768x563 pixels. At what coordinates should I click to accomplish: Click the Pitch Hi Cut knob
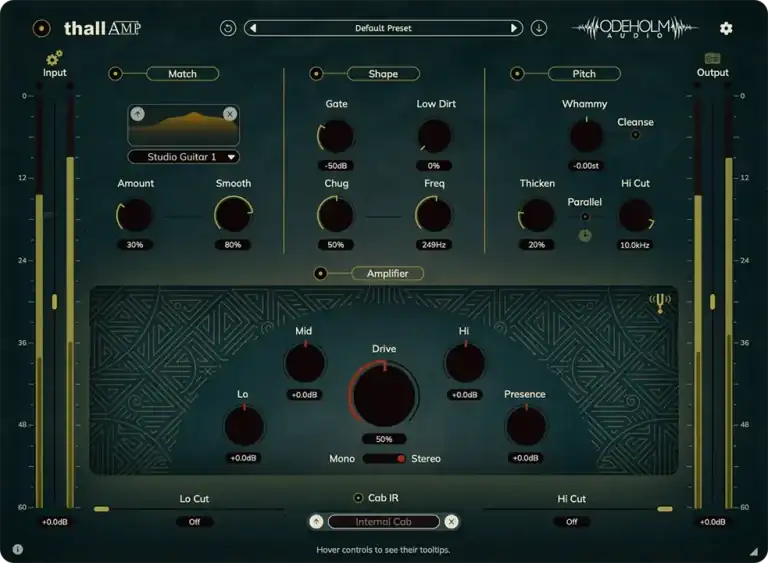(x=636, y=215)
